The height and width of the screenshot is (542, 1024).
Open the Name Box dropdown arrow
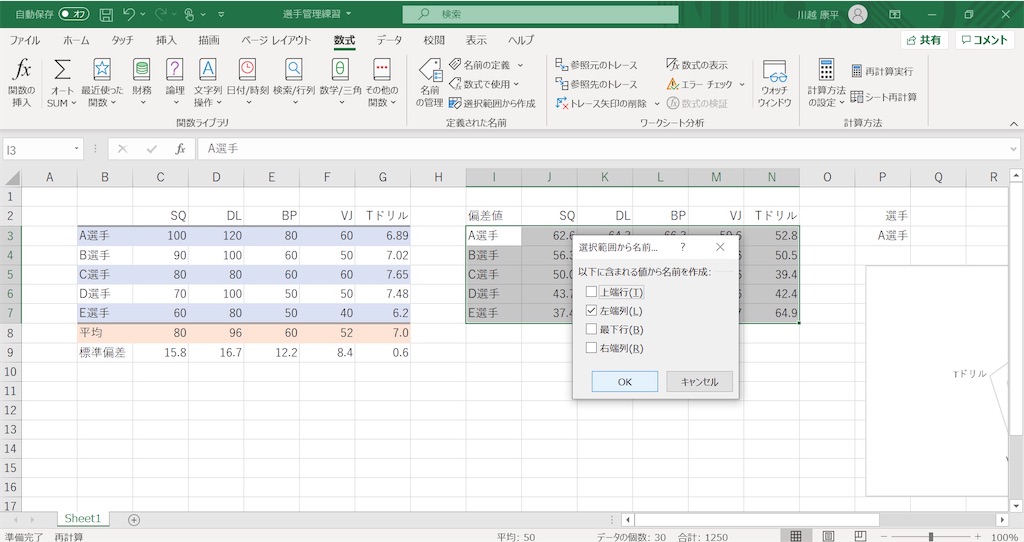coord(76,149)
